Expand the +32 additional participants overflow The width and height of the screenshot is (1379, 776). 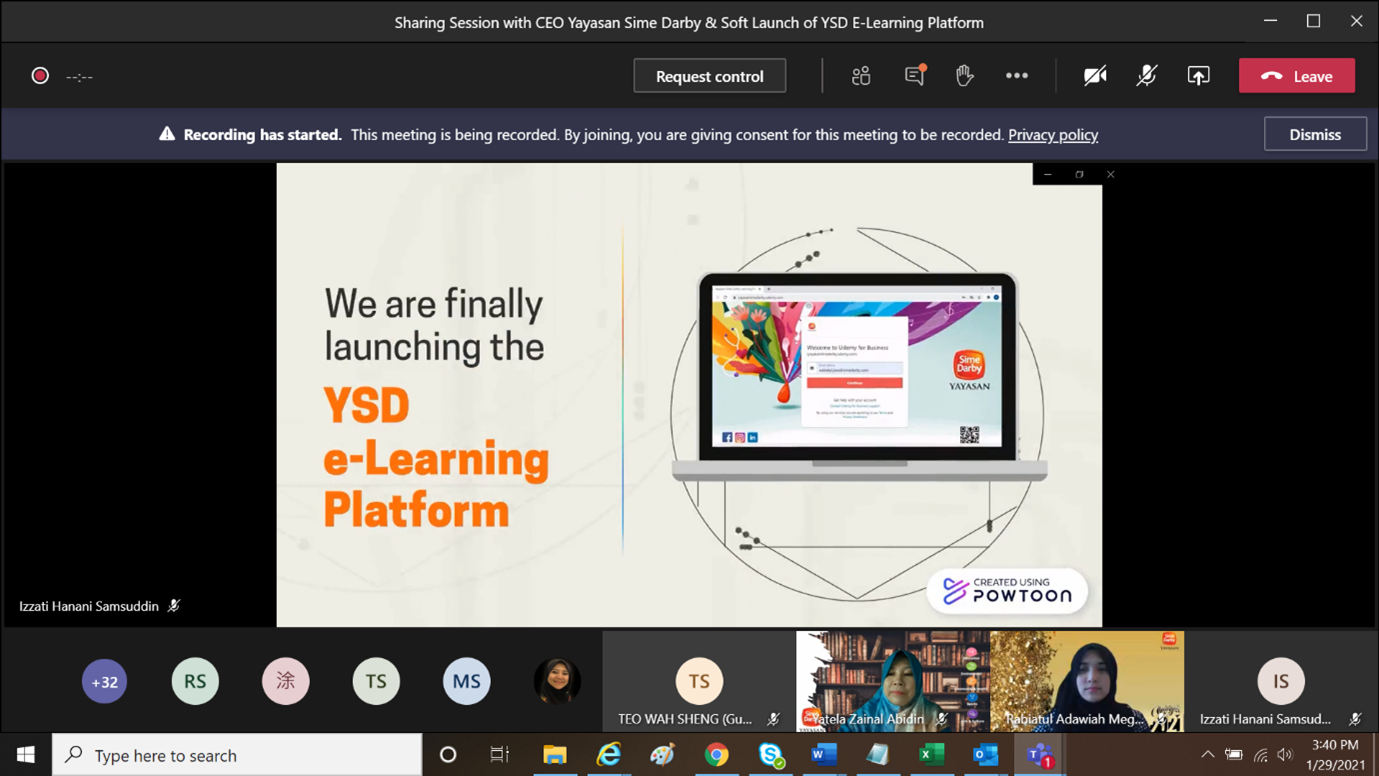104,682
